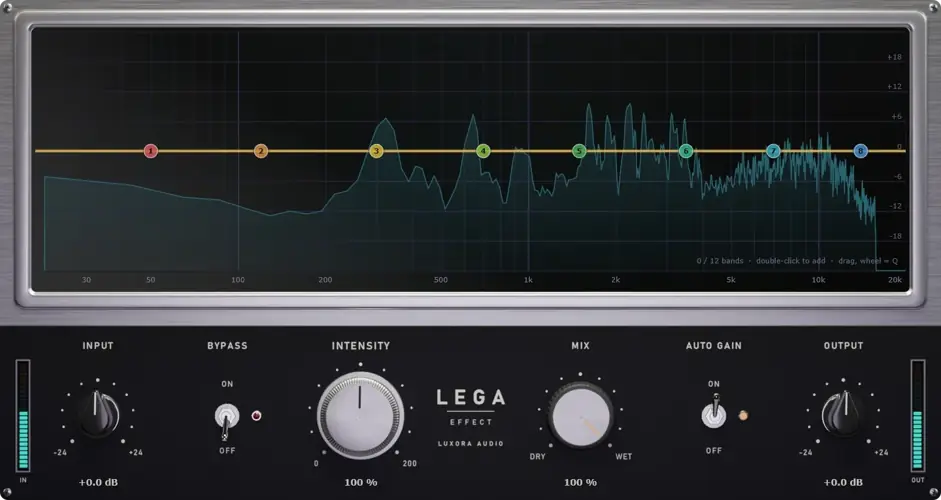941x500 pixels.
Task: Click the Output gain knob
Action: [843, 414]
